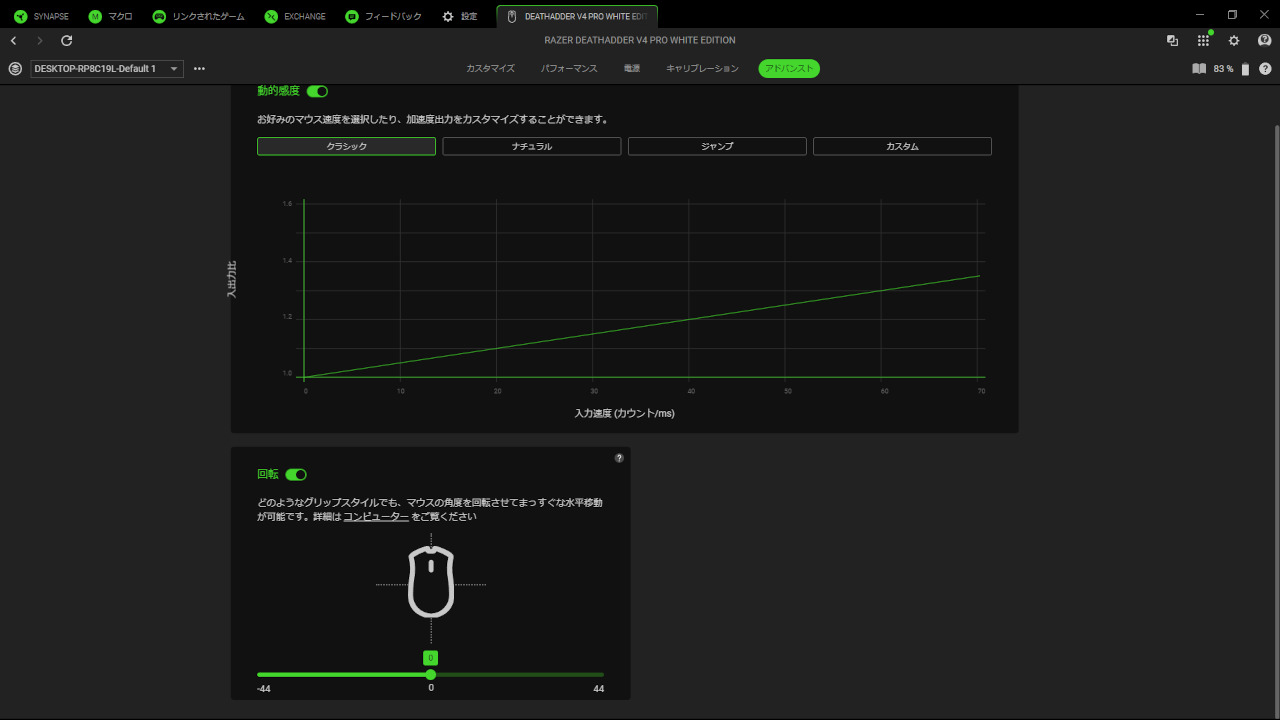Viewport: 1280px width, 720px height.
Task: Select the DeathAdder V4 Pro device tab
Action: (x=577, y=16)
